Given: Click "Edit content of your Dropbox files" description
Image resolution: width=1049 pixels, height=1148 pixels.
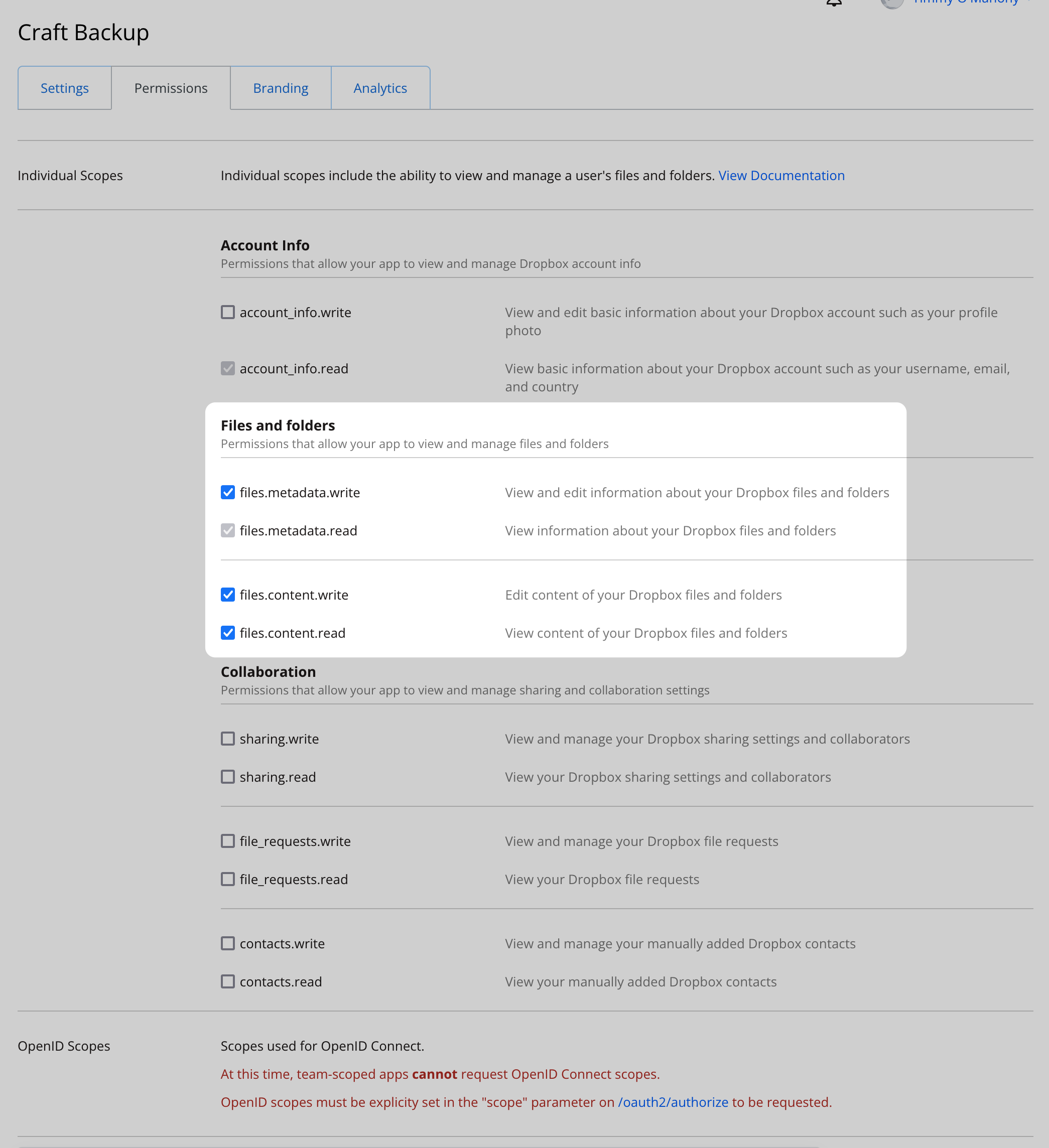Looking at the screenshot, I should pos(643,595).
